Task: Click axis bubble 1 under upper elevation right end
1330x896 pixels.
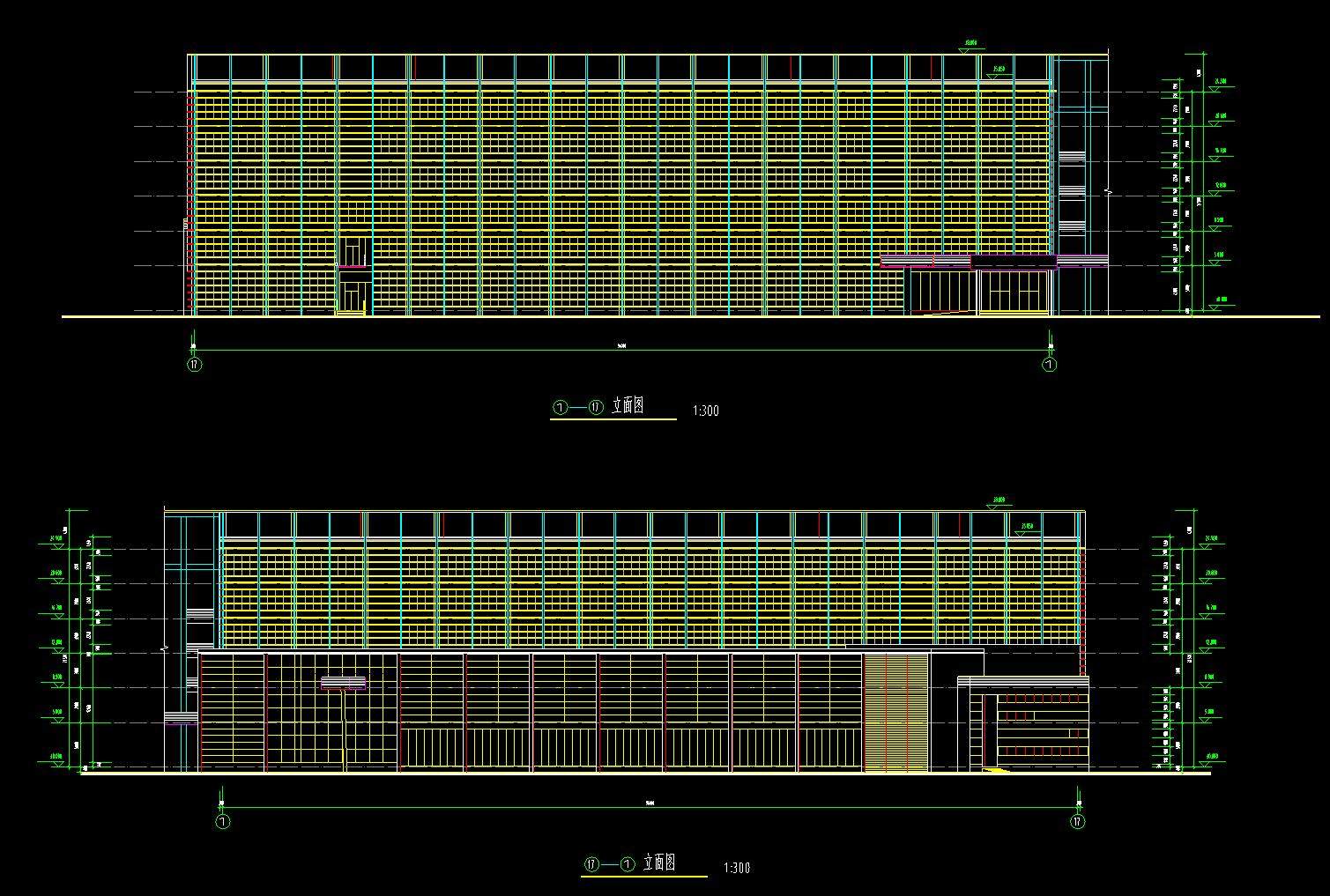Action: (1050, 364)
